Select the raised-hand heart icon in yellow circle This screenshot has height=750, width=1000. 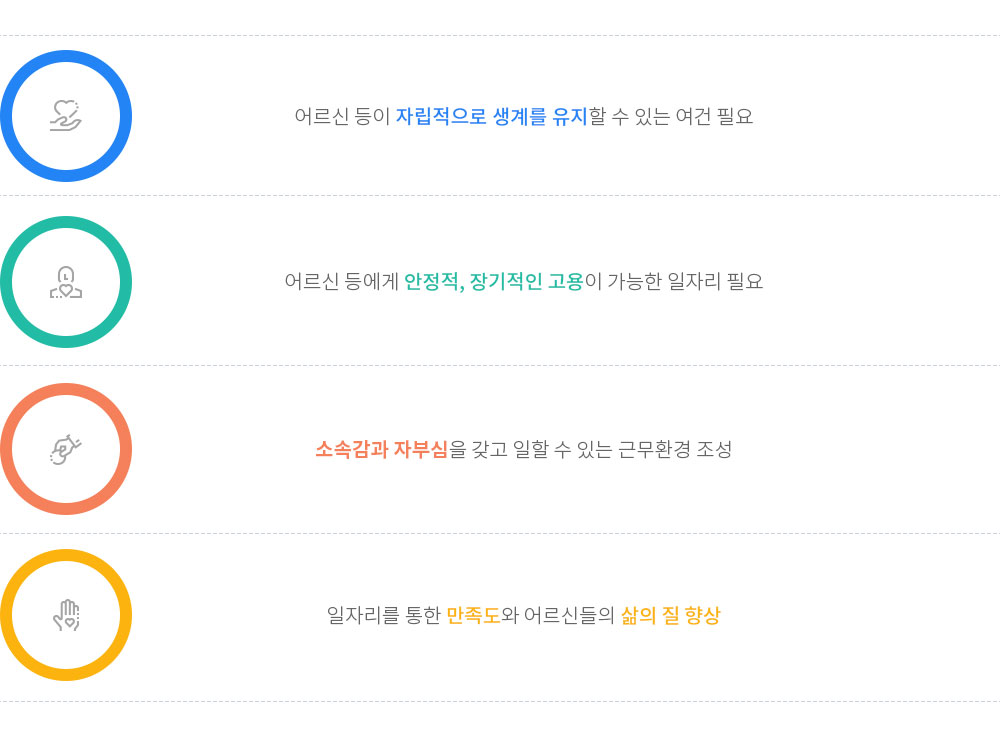(x=66, y=615)
